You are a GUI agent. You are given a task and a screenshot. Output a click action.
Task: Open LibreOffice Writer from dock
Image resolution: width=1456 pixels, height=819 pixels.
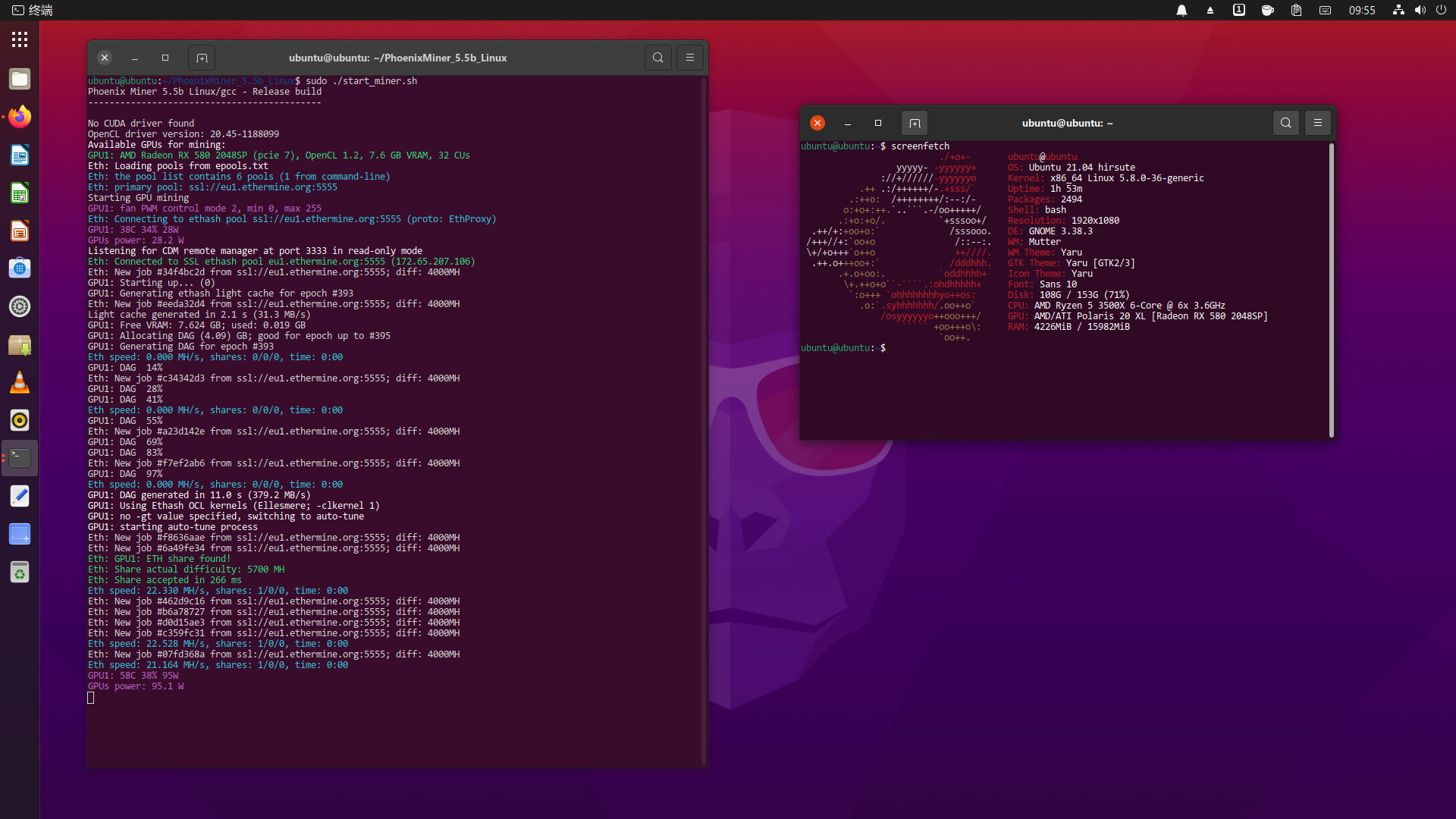[x=20, y=155]
